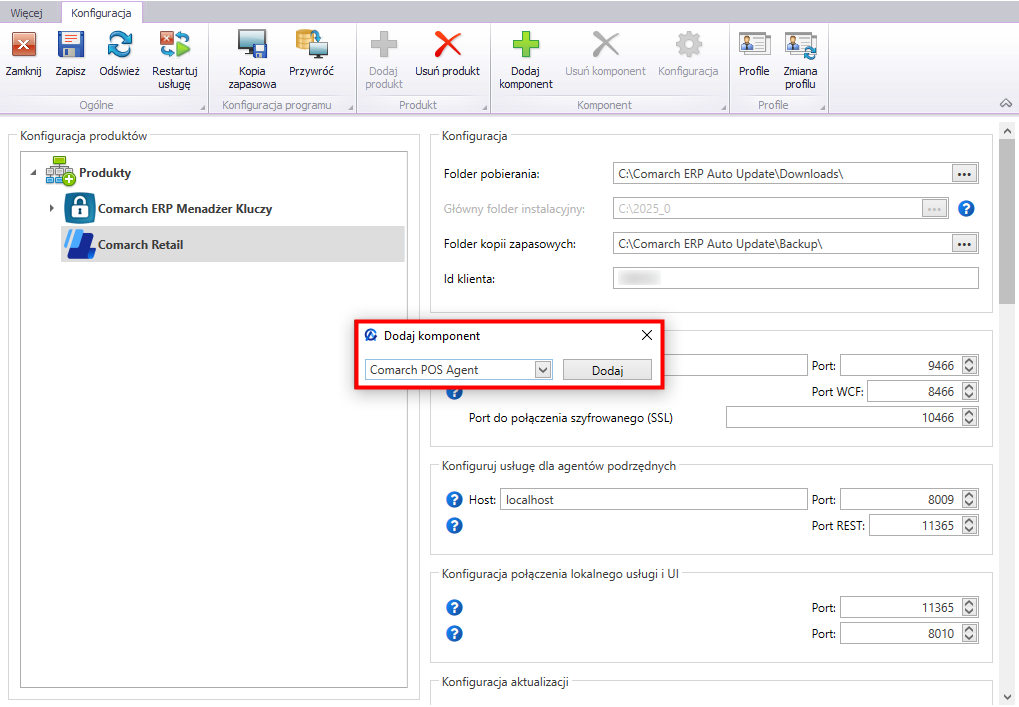Expand Comarch ERP Menadżer Kluczy node
1019x707 pixels.
(x=51, y=209)
